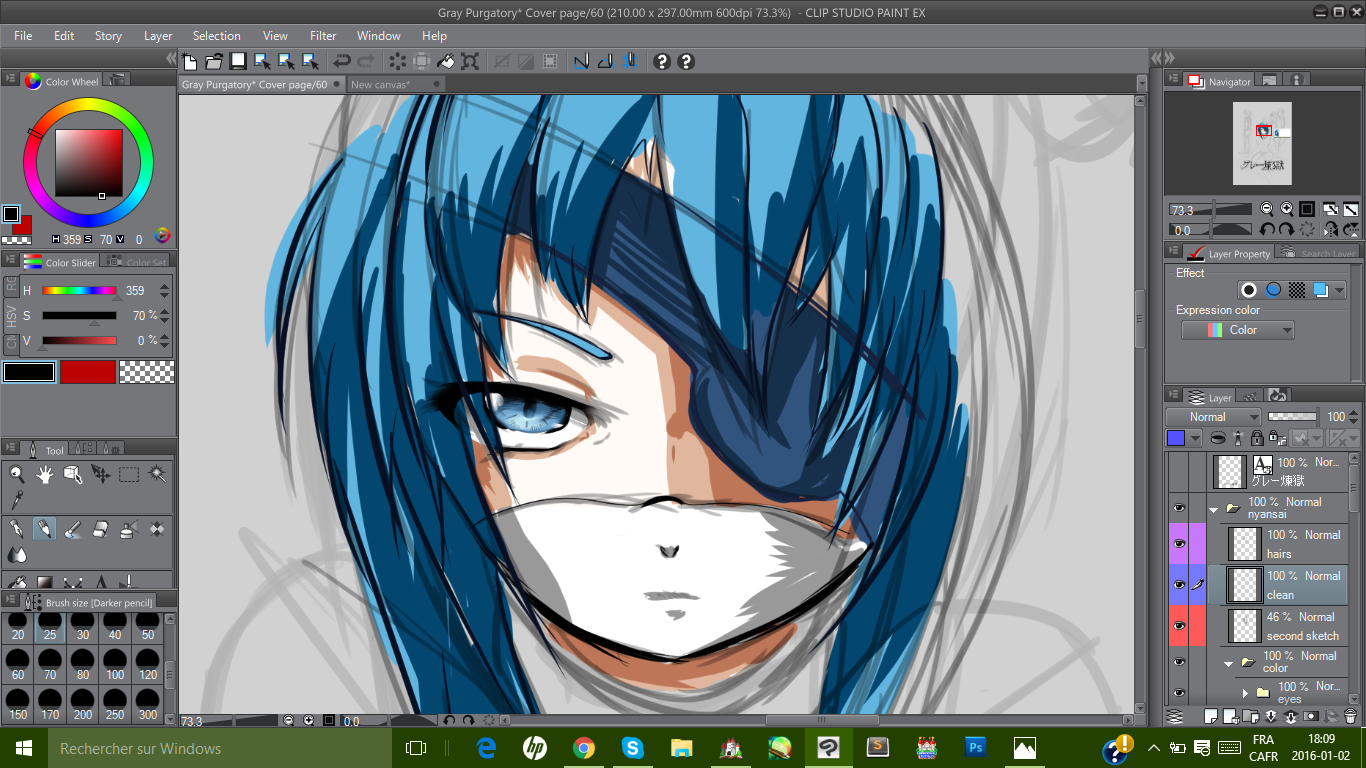
Task: Select the Airbrush tool
Action: 129,529
